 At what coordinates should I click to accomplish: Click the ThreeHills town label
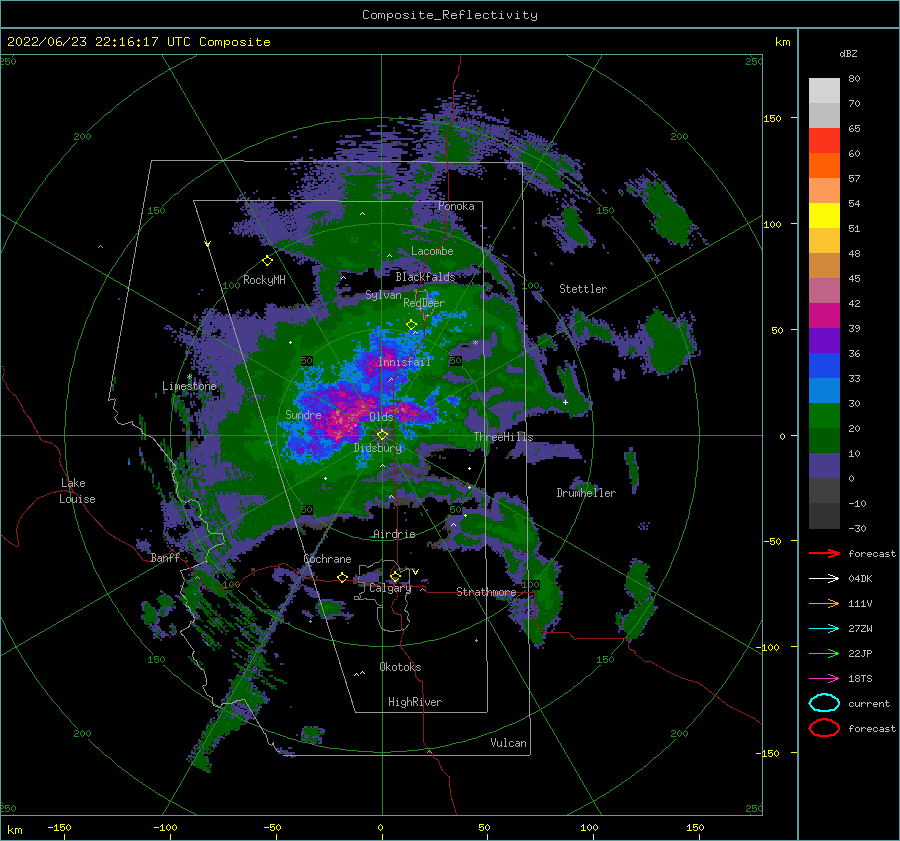(x=503, y=437)
